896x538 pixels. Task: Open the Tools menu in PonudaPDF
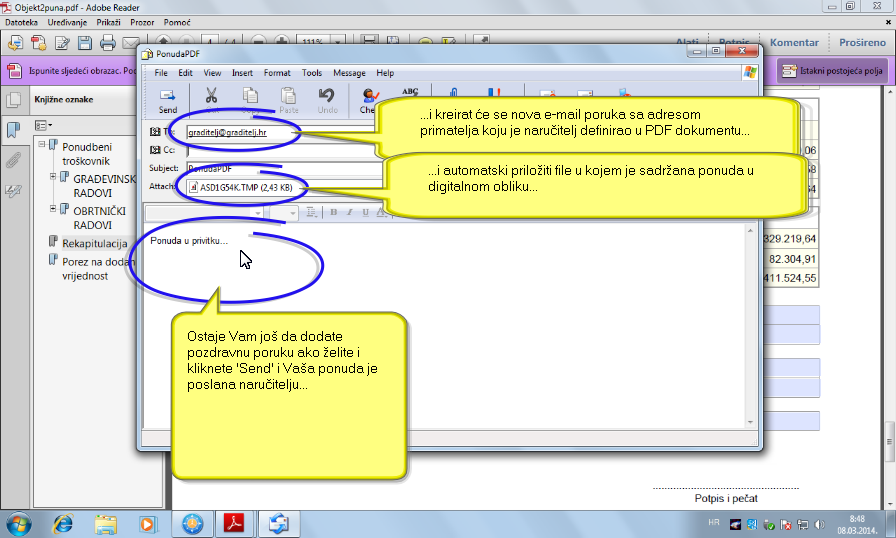coord(312,73)
